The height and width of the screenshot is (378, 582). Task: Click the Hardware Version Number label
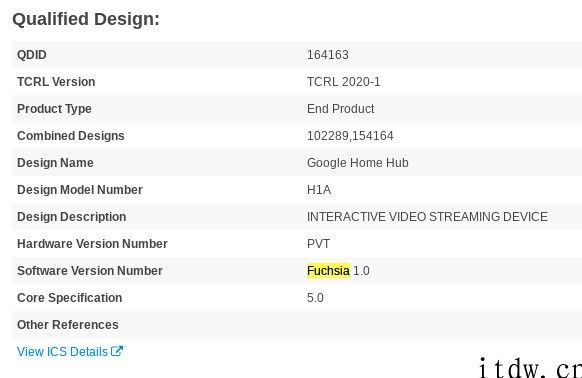(x=92, y=244)
